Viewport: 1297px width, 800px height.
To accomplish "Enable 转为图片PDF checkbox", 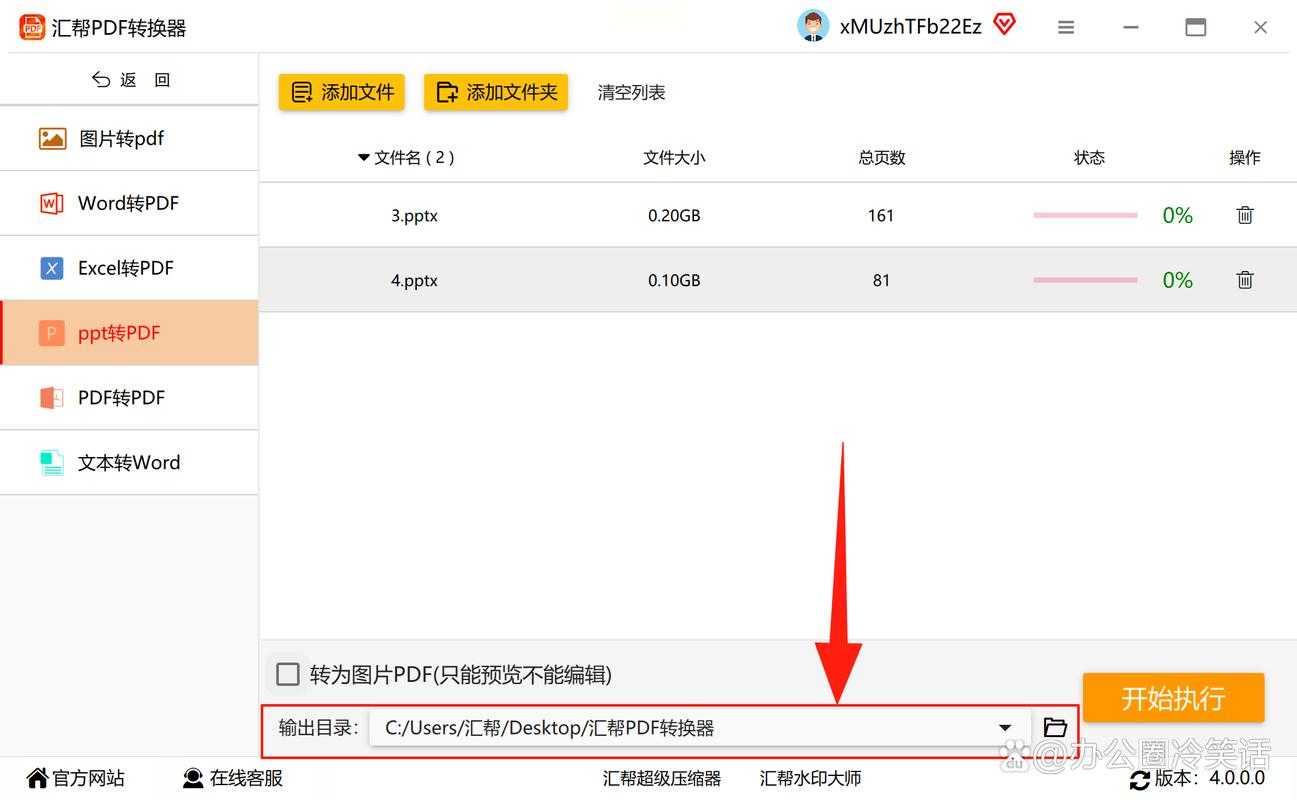I will [x=287, y=674].
